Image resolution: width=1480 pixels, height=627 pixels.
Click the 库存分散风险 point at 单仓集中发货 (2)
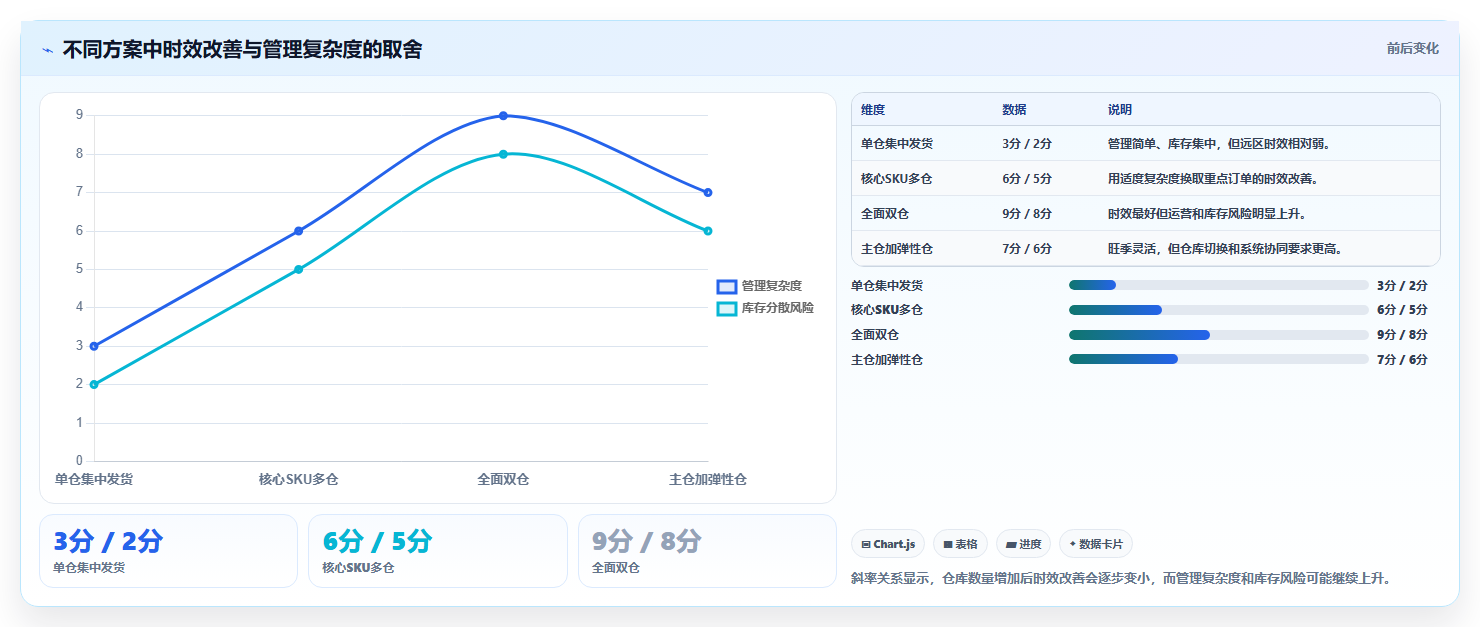[x=94, y=384]
